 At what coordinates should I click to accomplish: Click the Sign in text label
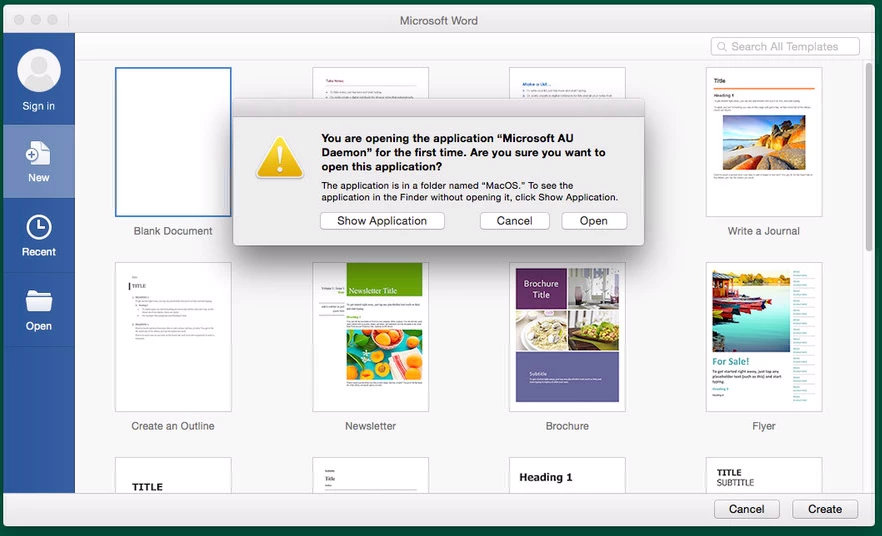38,106
